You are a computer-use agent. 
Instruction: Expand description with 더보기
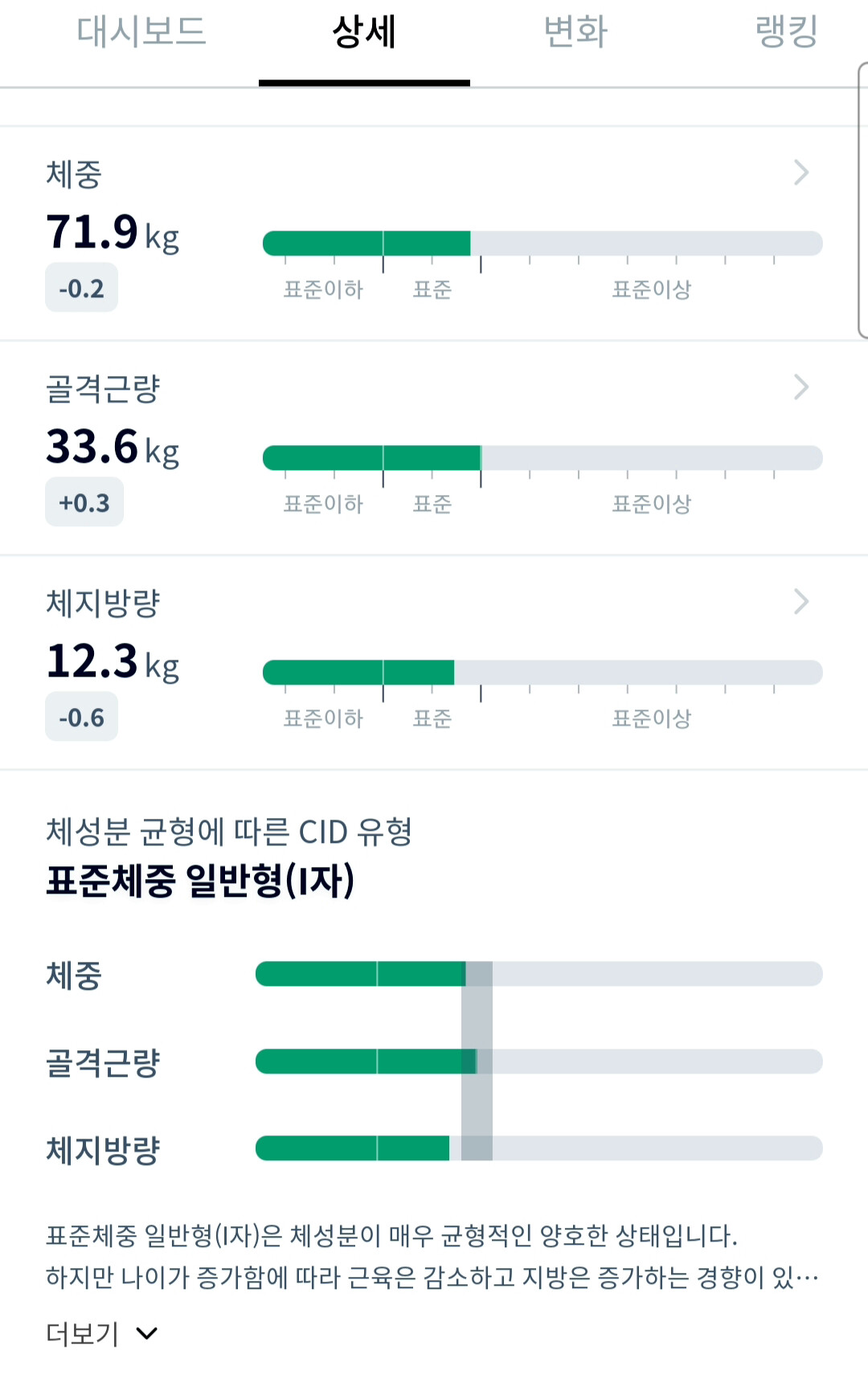(x=83, y=1334)
